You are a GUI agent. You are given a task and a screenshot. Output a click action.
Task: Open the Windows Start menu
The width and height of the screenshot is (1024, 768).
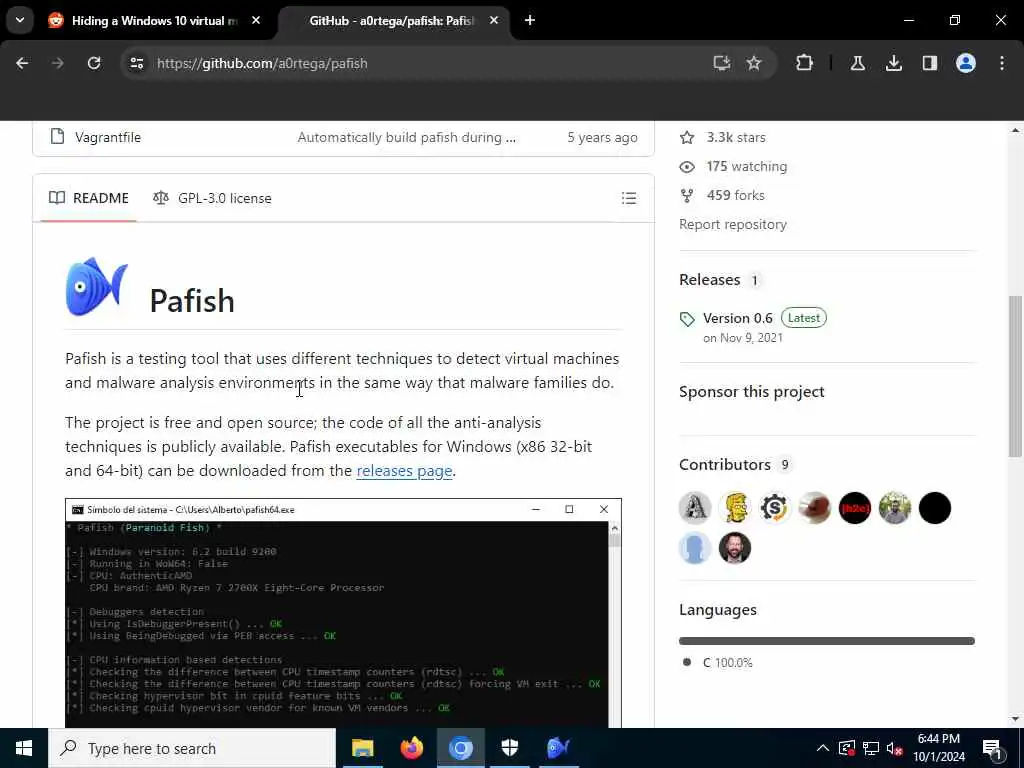click(24, 748)
